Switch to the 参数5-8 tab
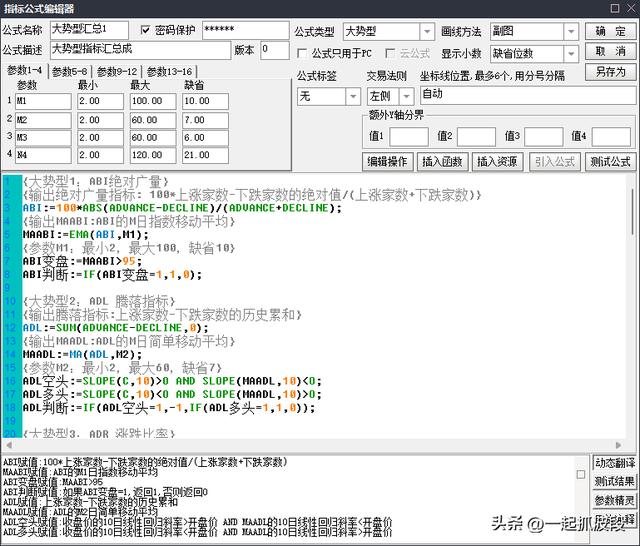640x546 pixels. (69, 72)
